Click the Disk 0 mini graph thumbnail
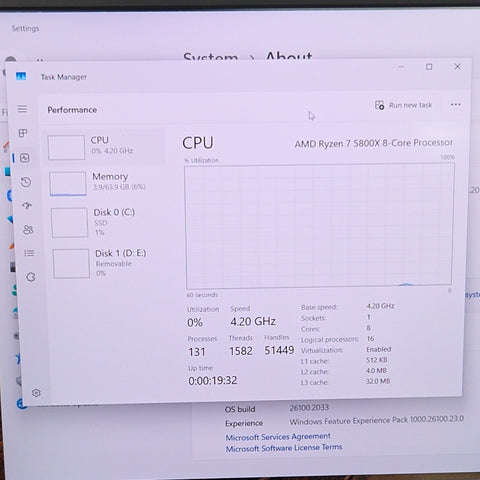Image resolution: width=480 pixels, height=480 pixels. [x=69, y=222]
